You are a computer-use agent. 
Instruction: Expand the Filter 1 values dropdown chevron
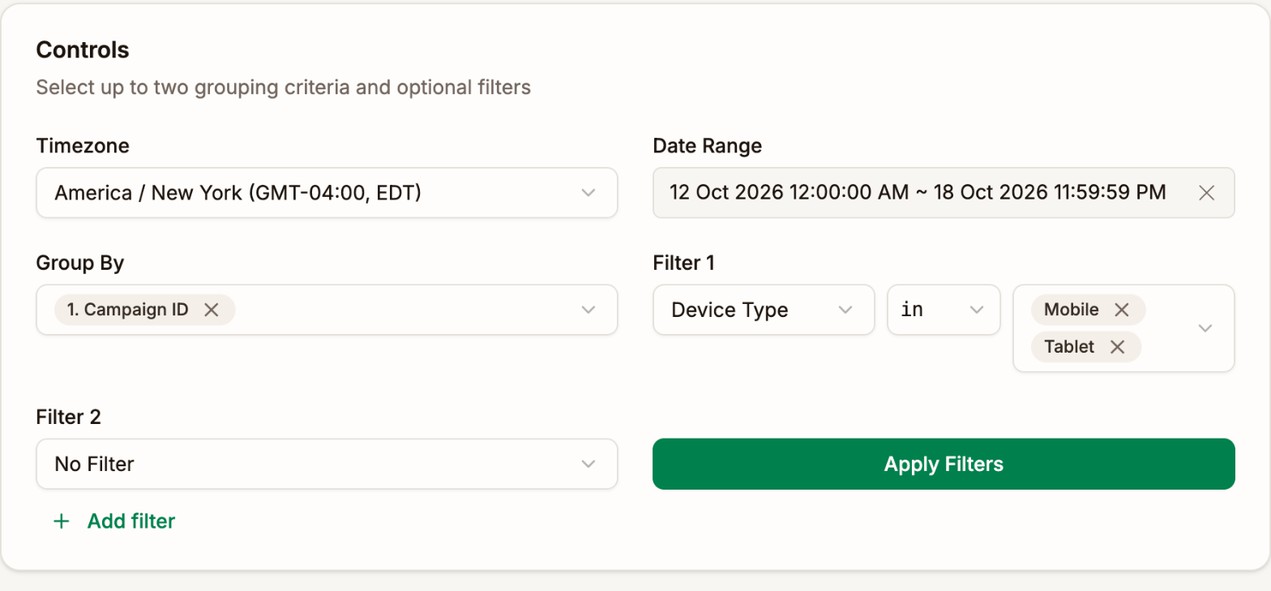click(1205, 328)
